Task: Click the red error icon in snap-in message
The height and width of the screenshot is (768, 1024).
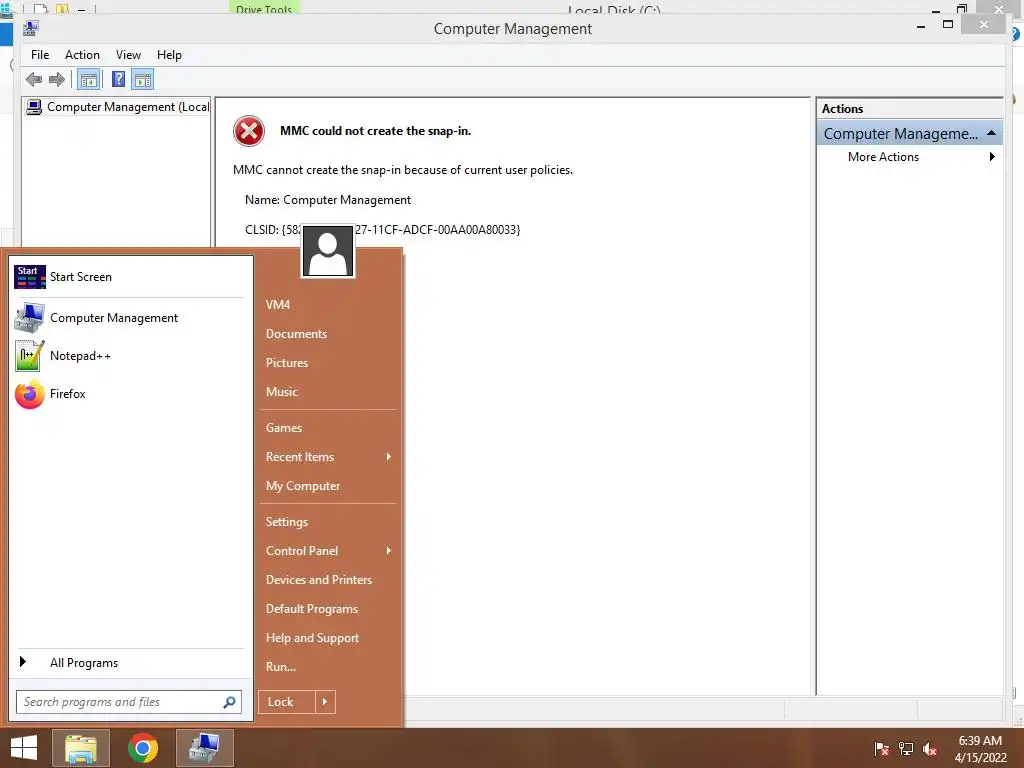Action: [249, 131]
